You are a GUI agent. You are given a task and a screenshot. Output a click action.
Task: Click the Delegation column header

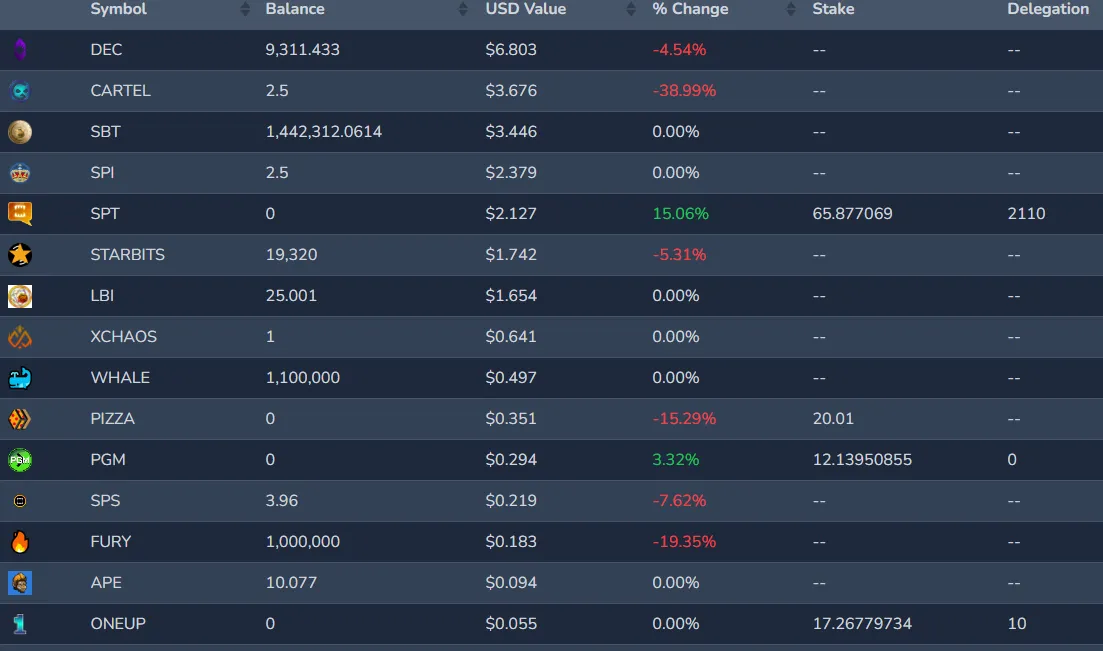coord(1047,9)
